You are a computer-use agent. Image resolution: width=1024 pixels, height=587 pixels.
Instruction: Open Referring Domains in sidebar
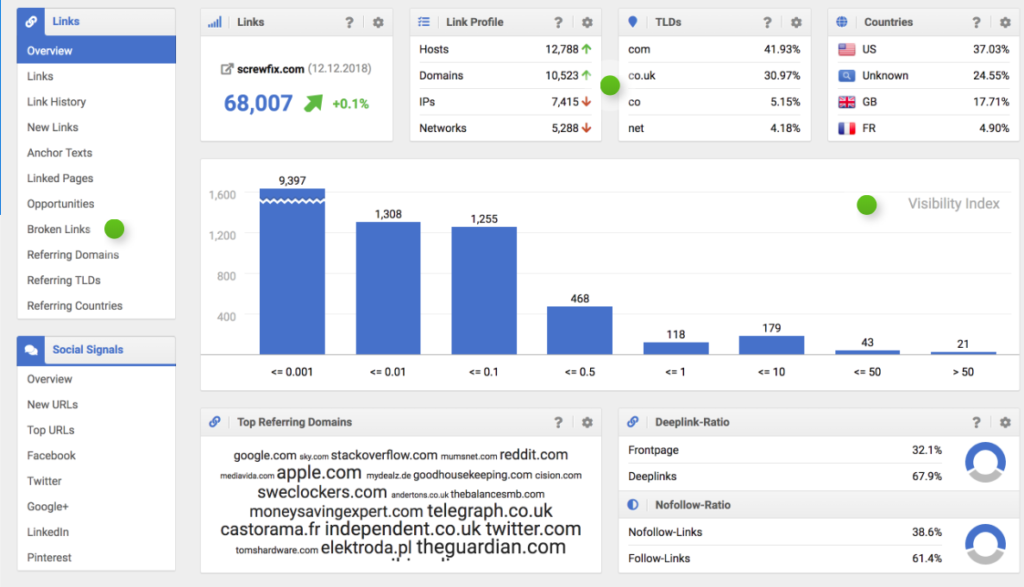[x=73, y=255]
